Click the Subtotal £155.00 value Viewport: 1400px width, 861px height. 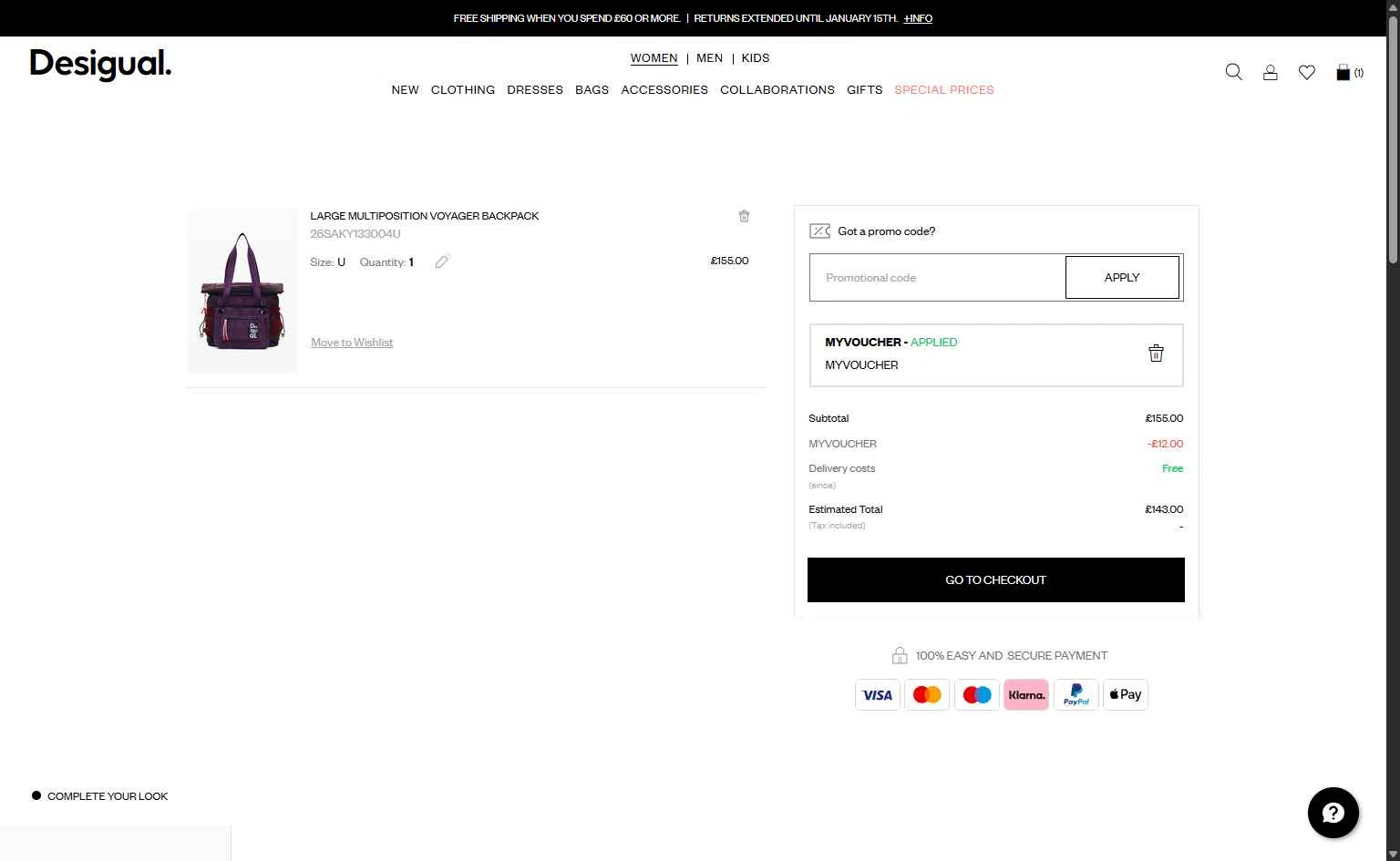pyautogui.click(x=1164, y=418)
